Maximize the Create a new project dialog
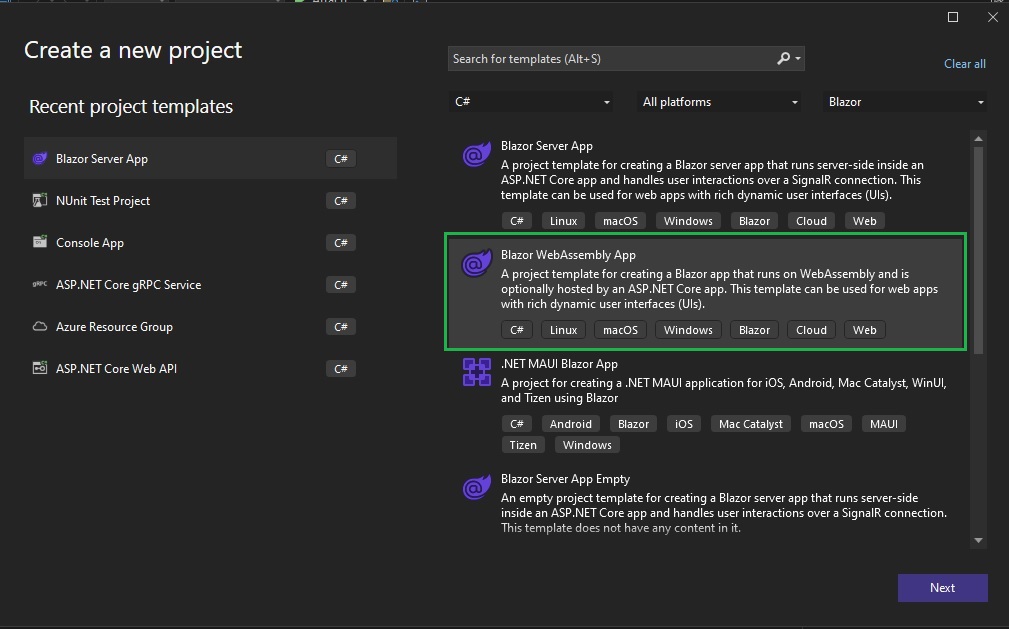Image resolution: width=1009 pixels, height=629 pixels. [953, 17]
